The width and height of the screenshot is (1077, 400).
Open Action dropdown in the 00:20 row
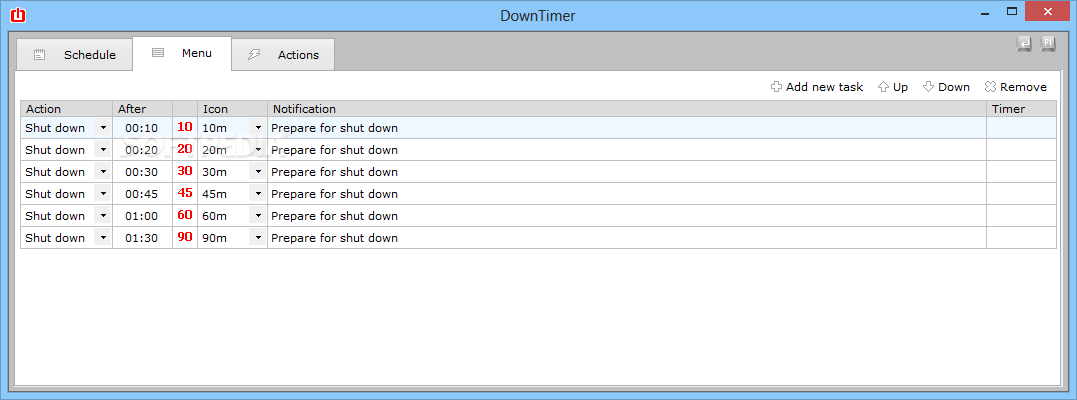point(103,150)
